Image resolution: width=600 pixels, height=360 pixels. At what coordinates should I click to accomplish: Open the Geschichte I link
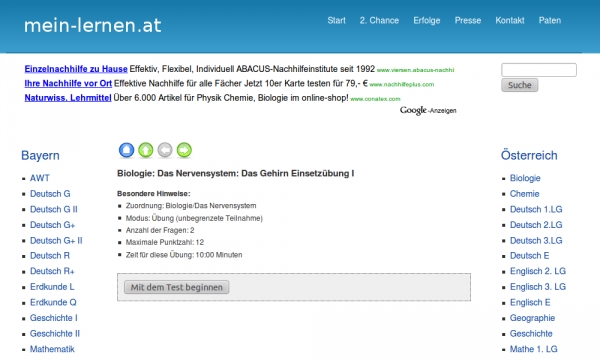(54, 318)
